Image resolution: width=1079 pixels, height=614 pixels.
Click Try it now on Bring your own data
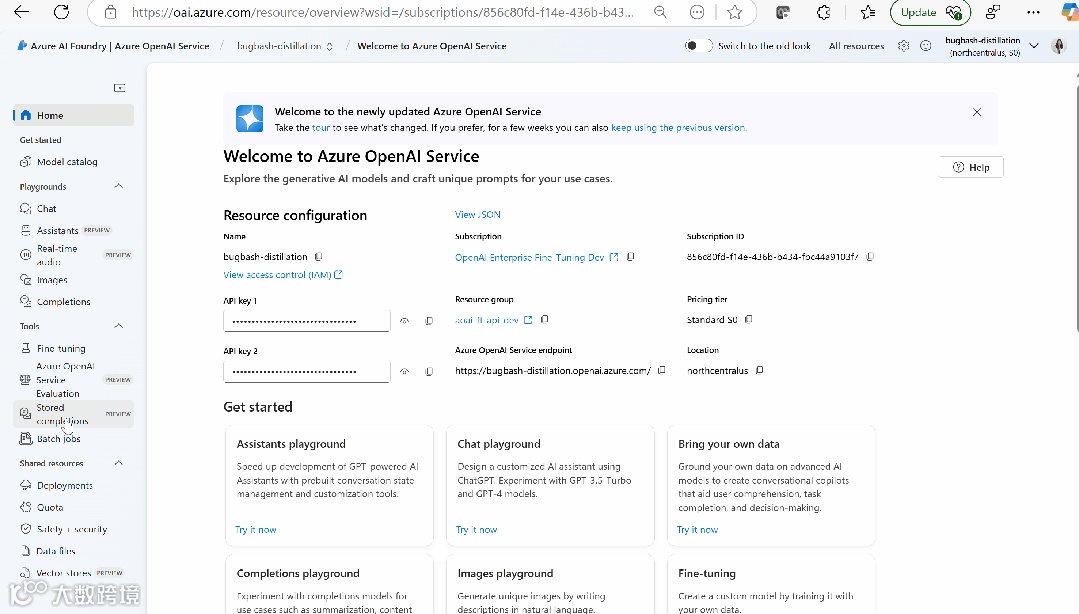pos(697,530)
